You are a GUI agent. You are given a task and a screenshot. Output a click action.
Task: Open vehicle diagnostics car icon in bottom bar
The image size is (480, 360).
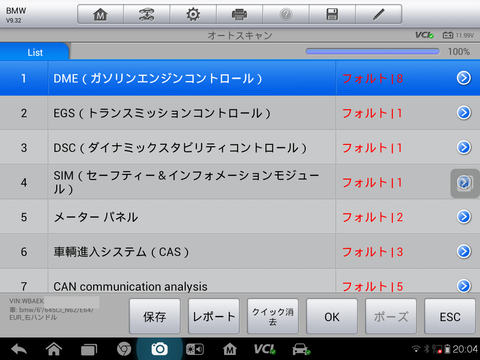[x=301, y=349]
